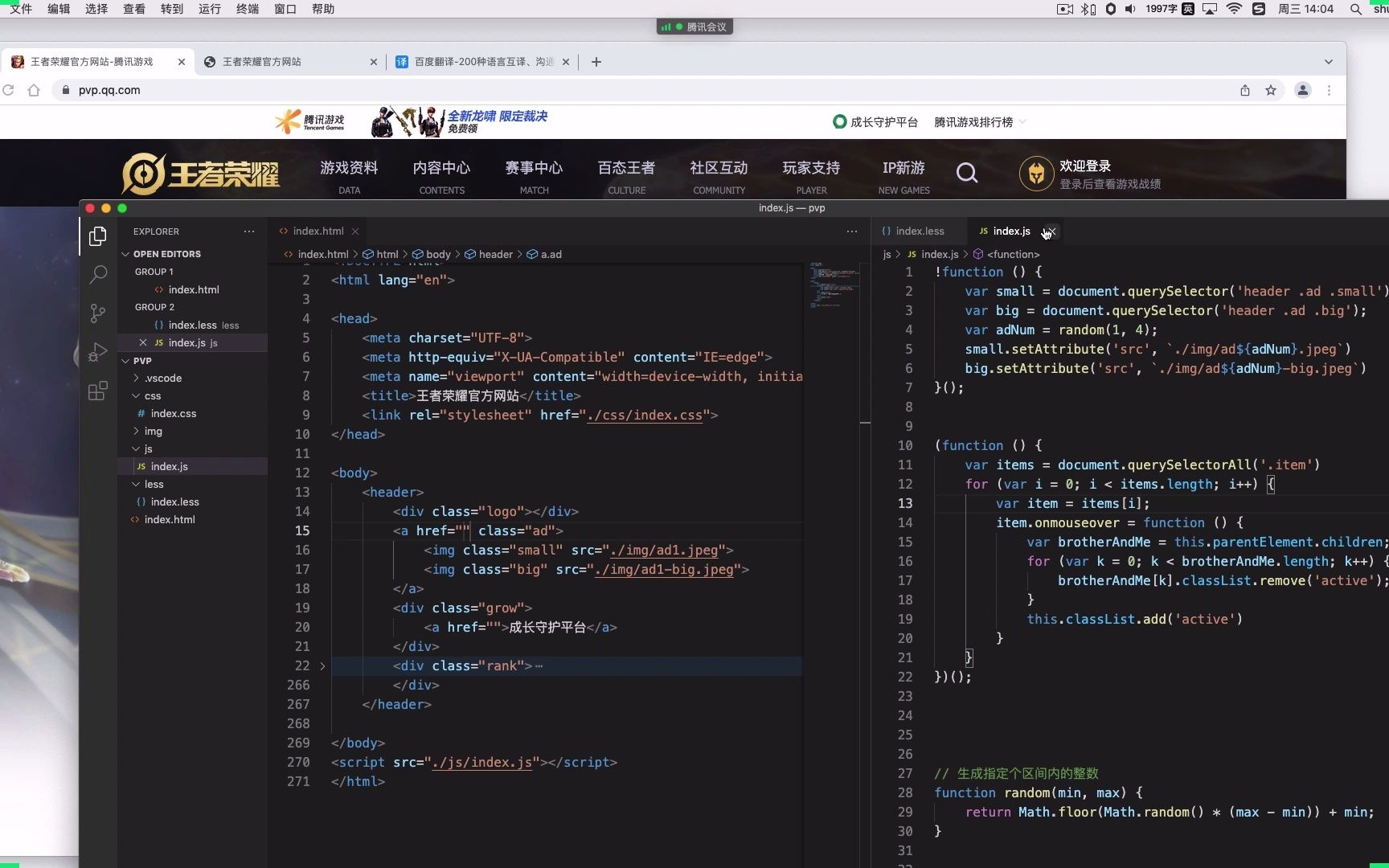The image size is (1389, 868).
Task: Open the Search view in VS Code activity bar
Action: [x=98, y=275]
